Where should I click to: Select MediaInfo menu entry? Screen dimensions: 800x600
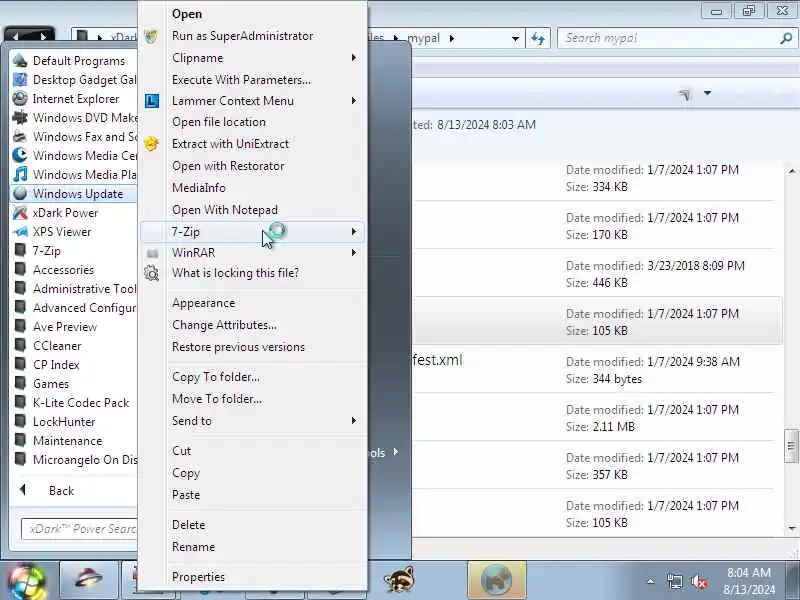pyautogui.click(x=253, y=188)
